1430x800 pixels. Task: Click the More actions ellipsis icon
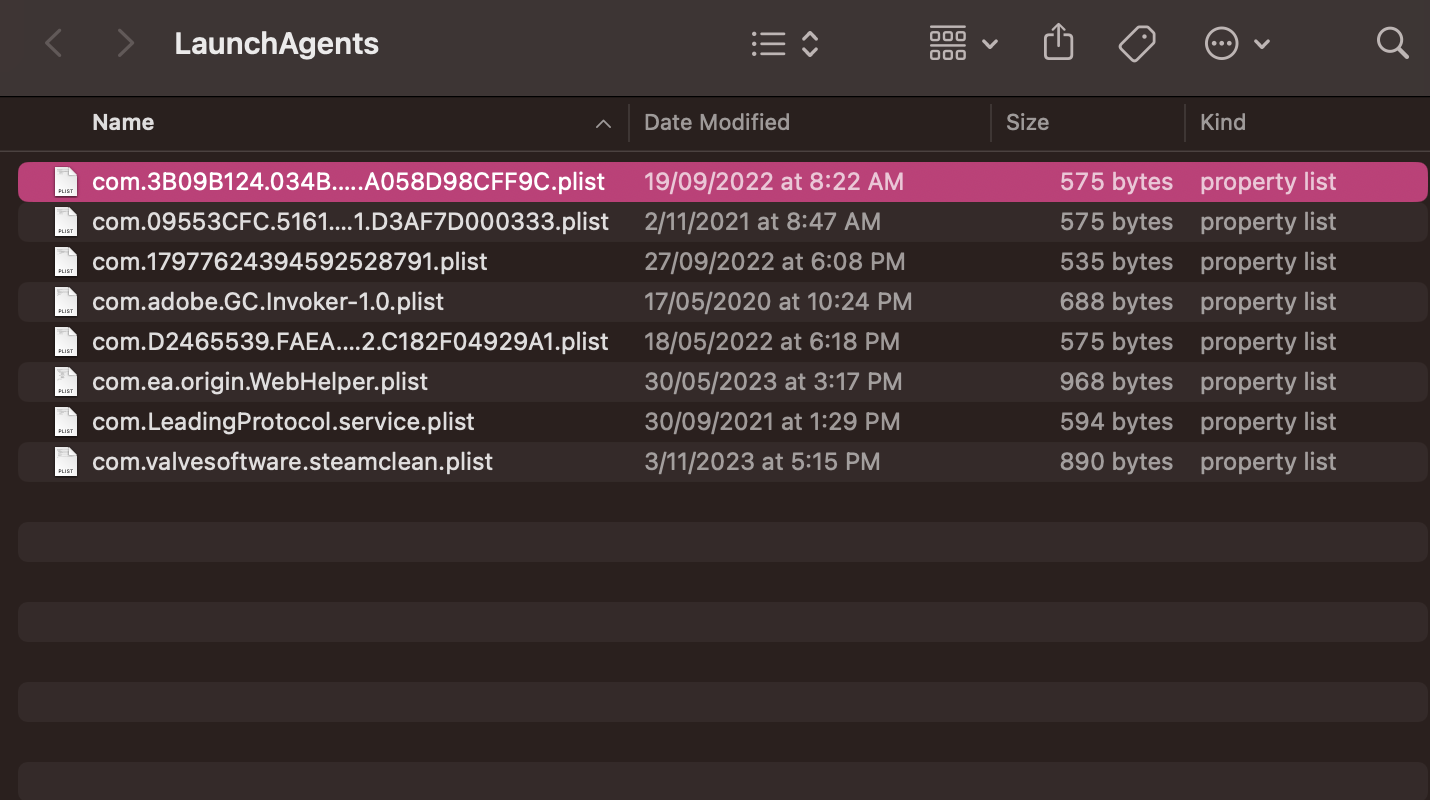pyautogui.click(x=1221, y=43)
